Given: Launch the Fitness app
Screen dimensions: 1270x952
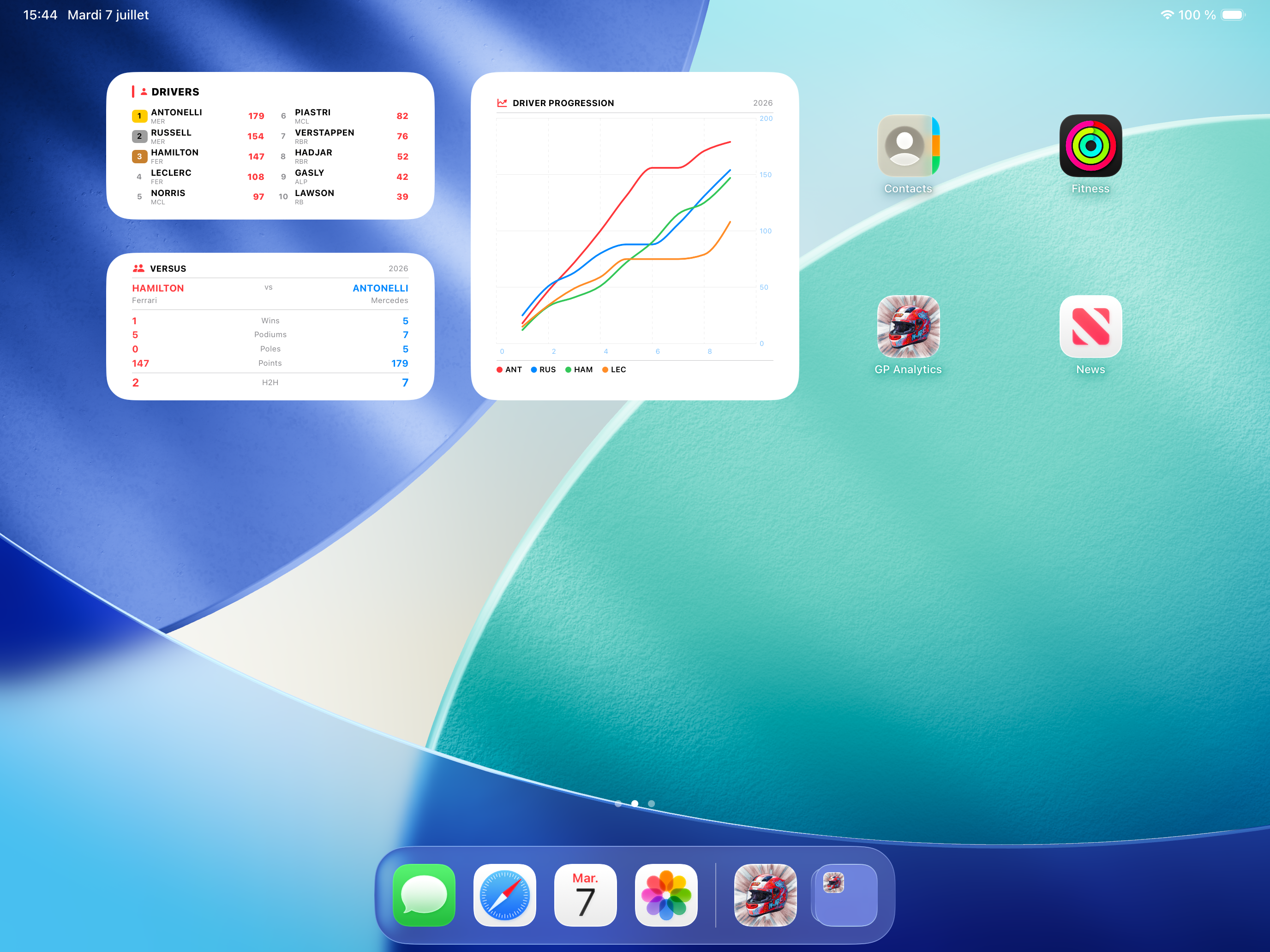Looking at the screenshot, I should coord(1090,146).
